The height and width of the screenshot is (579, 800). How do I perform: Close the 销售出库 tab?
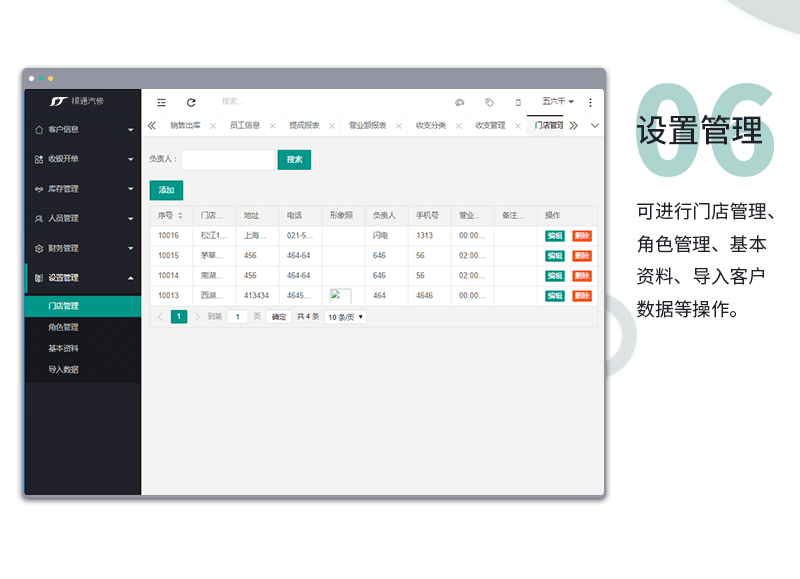pyautogui.click(x=212, y=126)
